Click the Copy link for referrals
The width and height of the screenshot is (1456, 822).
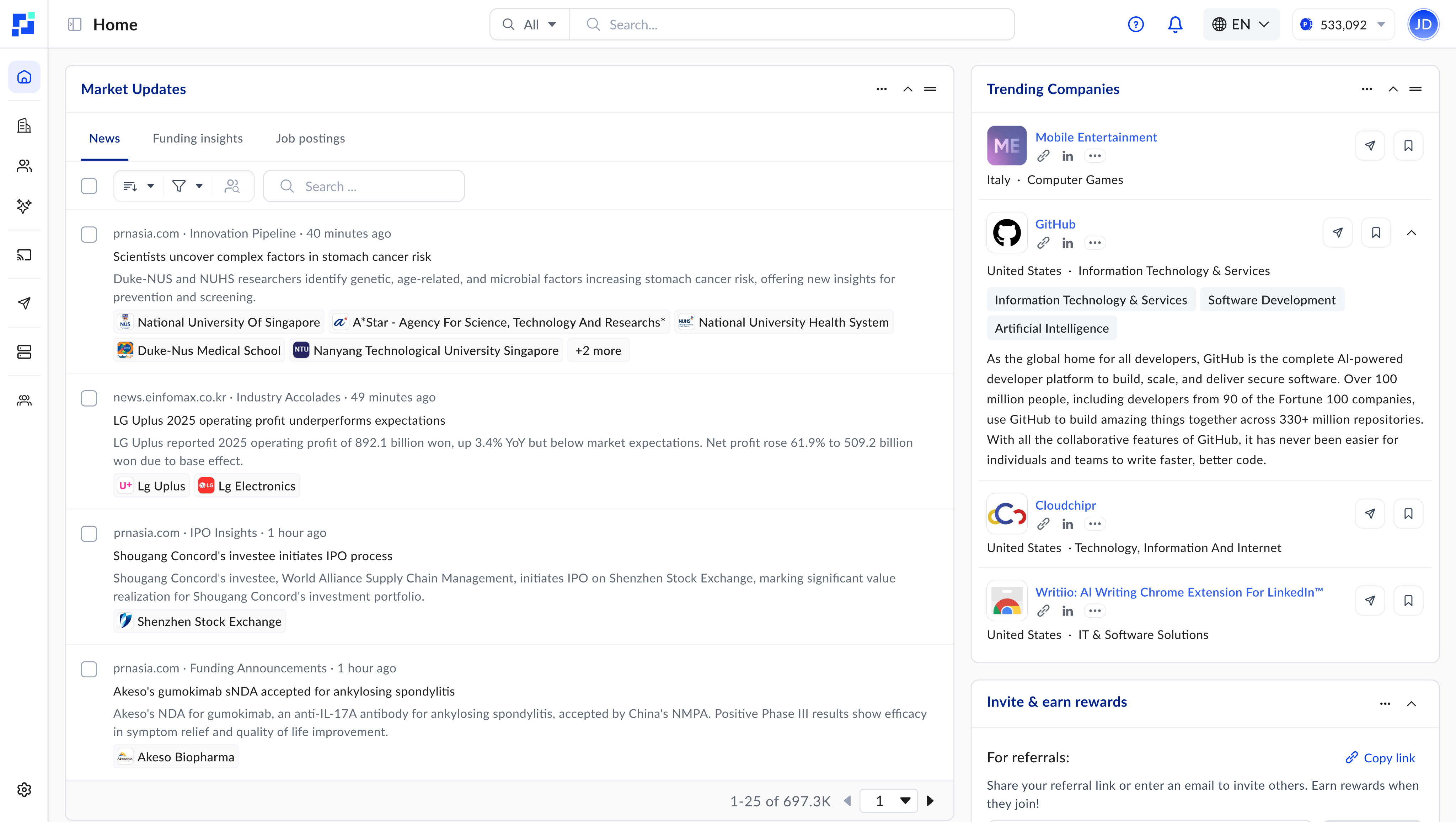click(1380, 758)
